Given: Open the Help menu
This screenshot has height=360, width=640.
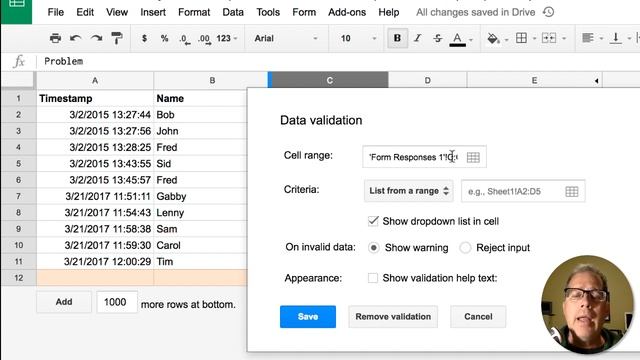Looking at the screenshot, I should pos(389,12).
